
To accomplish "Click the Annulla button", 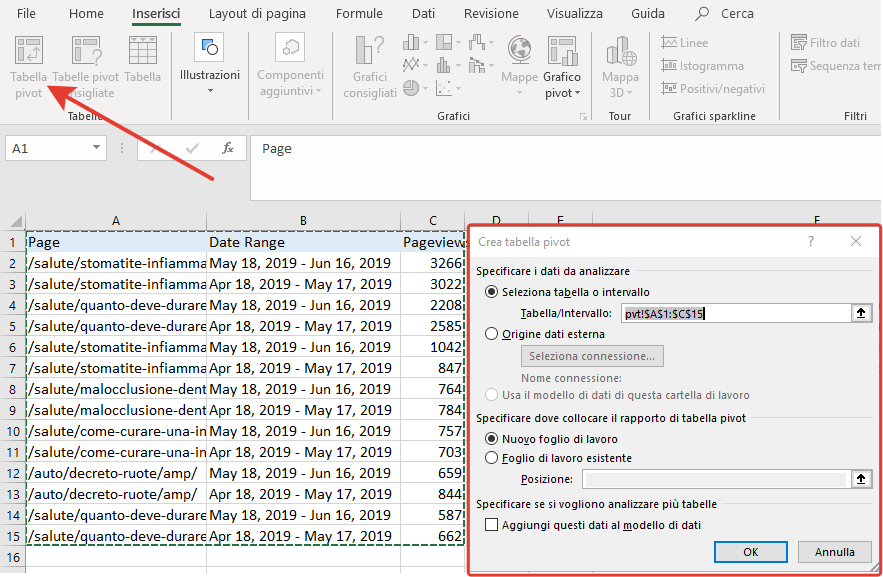I will click(x=834, y=551).
